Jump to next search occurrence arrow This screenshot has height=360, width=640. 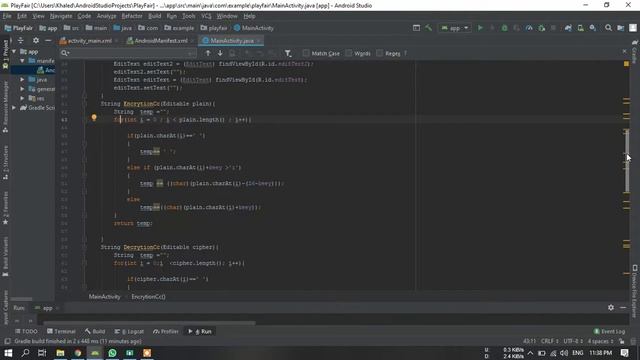(x=220, y=53)
